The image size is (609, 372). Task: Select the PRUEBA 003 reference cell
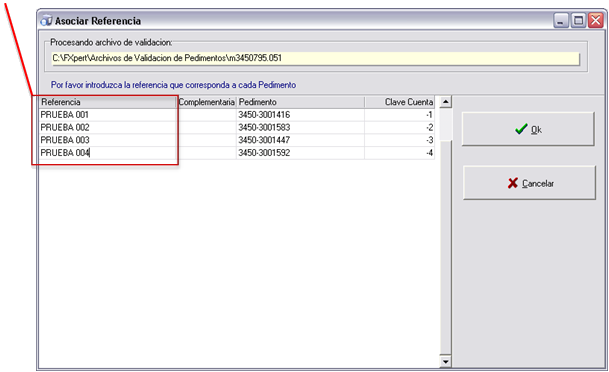(108, 140)
